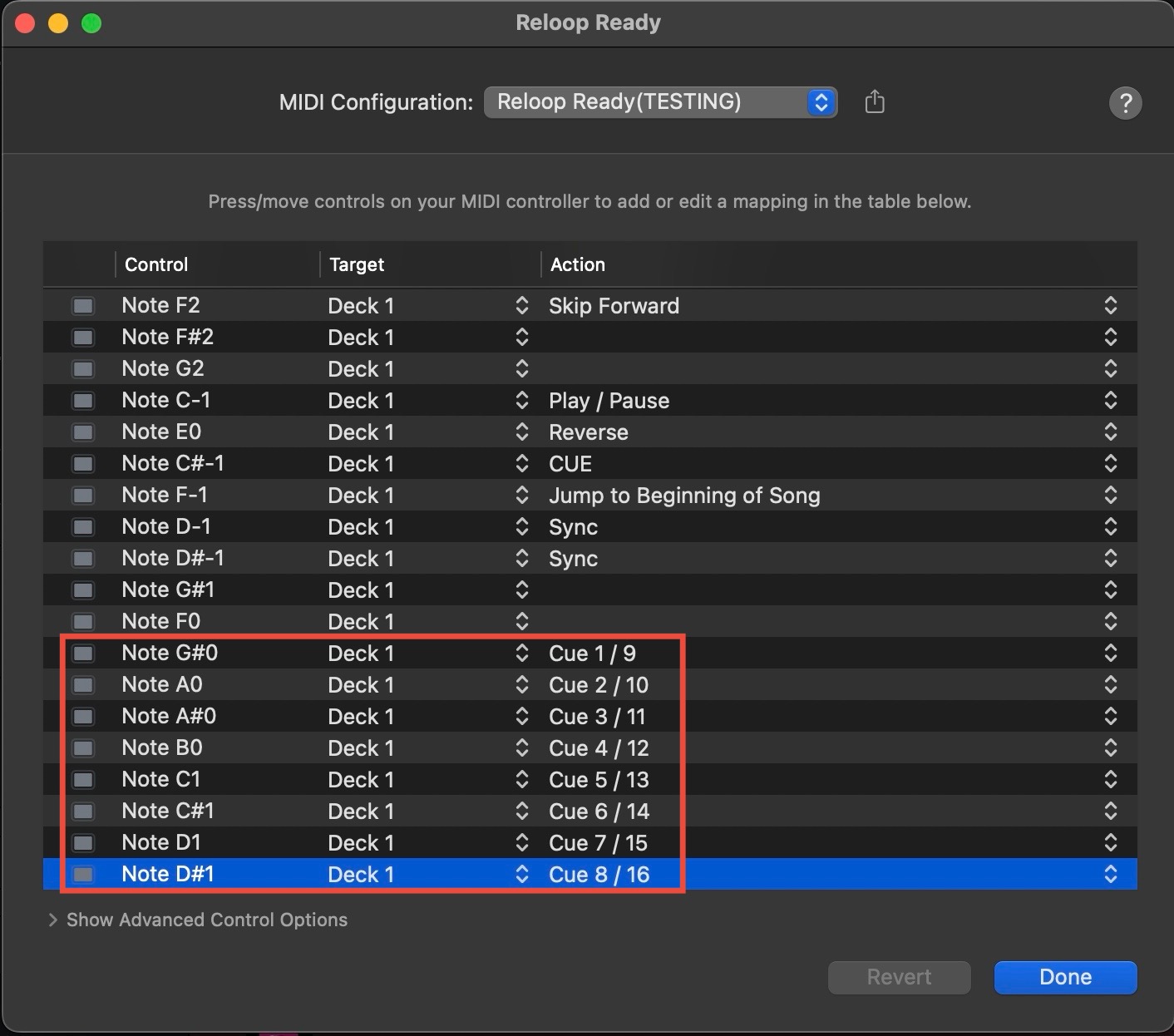Change Action for Cue 1 / 9 row
The image size is (1174, 1036).
(1110, 654)
